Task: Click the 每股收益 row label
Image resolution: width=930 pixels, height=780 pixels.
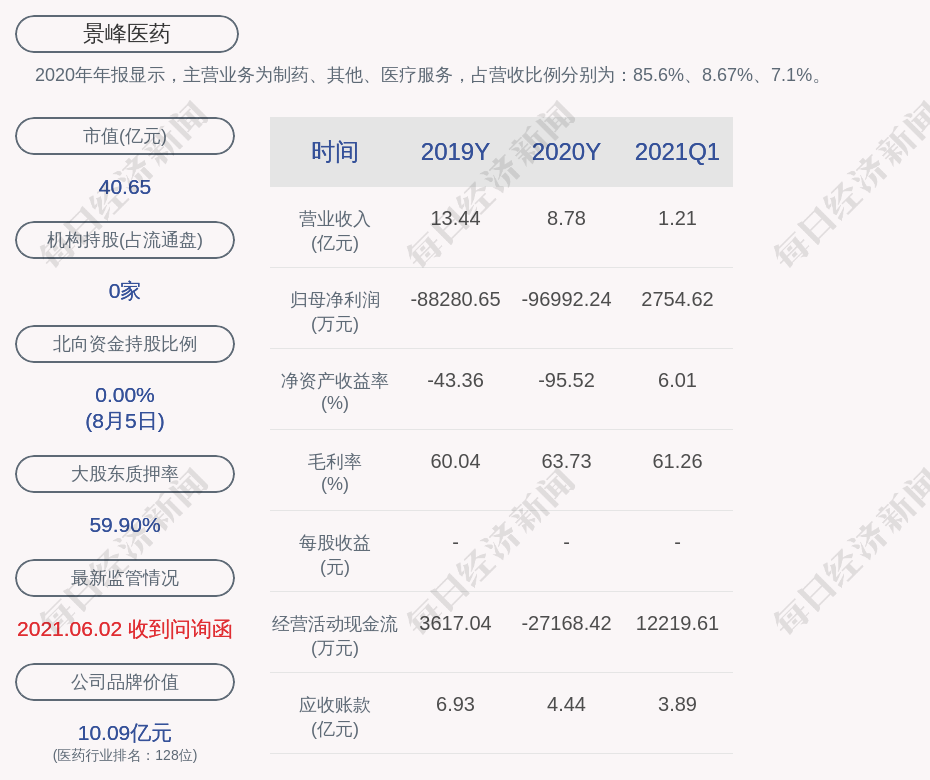Action: (334, 542)
